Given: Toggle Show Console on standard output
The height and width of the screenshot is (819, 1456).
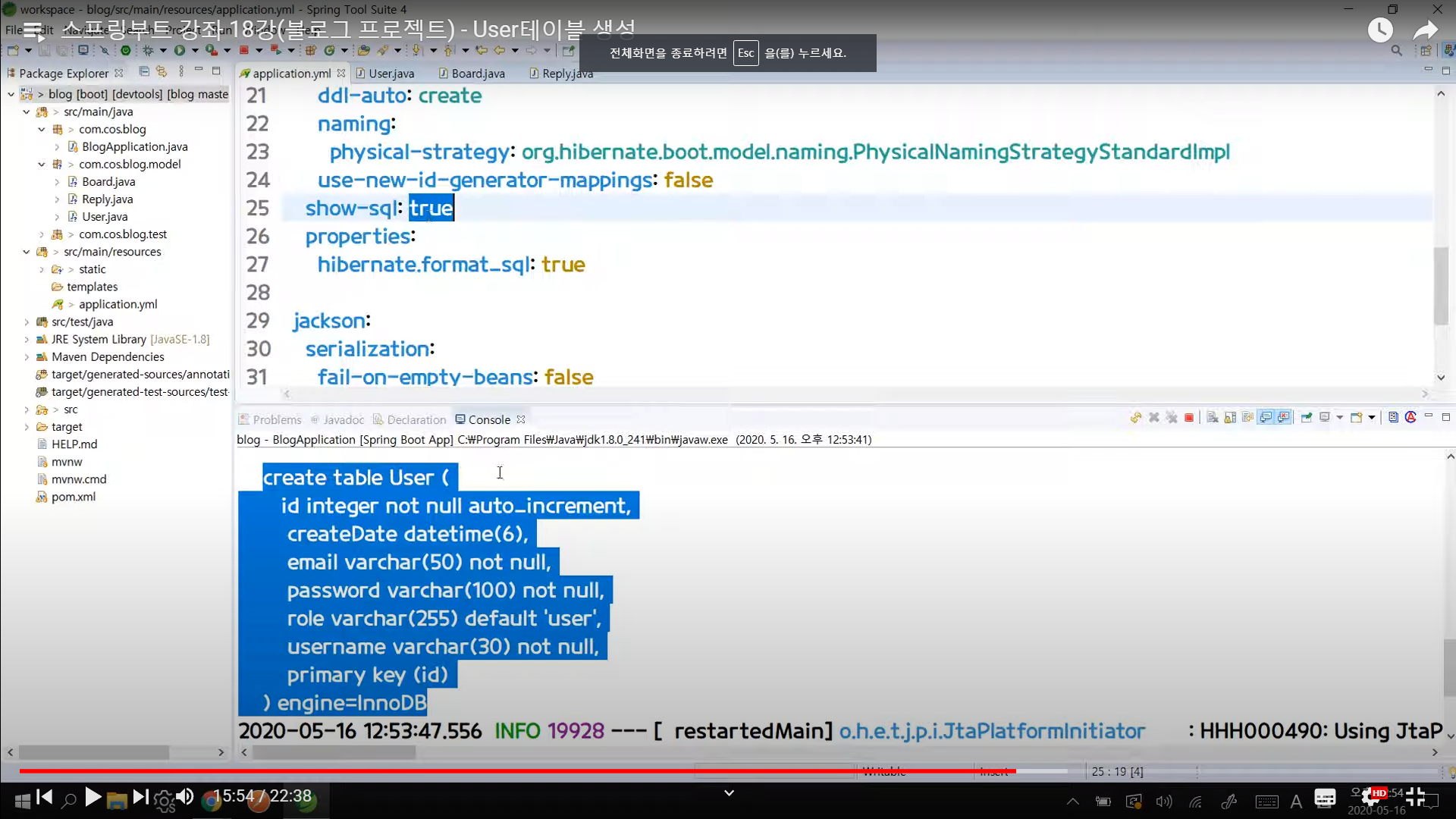Looking at the screenshot, I should (x=1266, y=418).
